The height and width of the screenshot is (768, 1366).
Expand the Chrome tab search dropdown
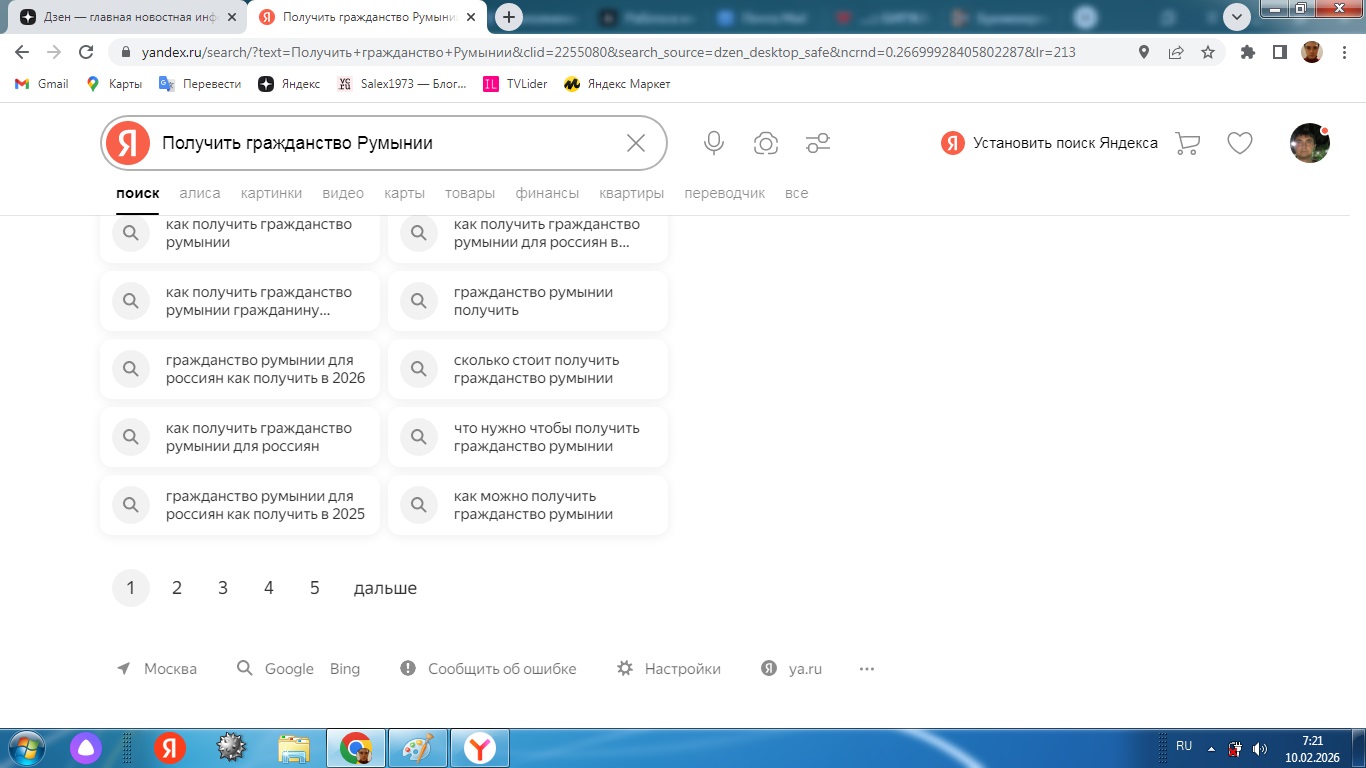click(1237, 16)
